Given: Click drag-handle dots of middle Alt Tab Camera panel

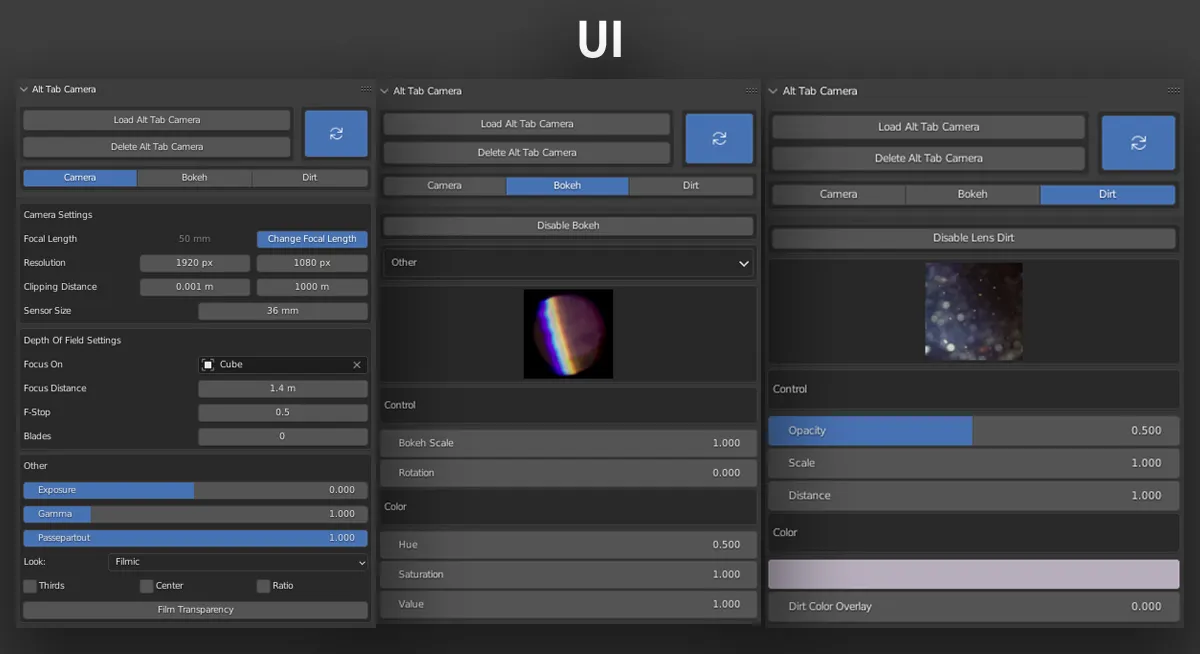Looking at the screenshot, I should [x=751, y=91].
